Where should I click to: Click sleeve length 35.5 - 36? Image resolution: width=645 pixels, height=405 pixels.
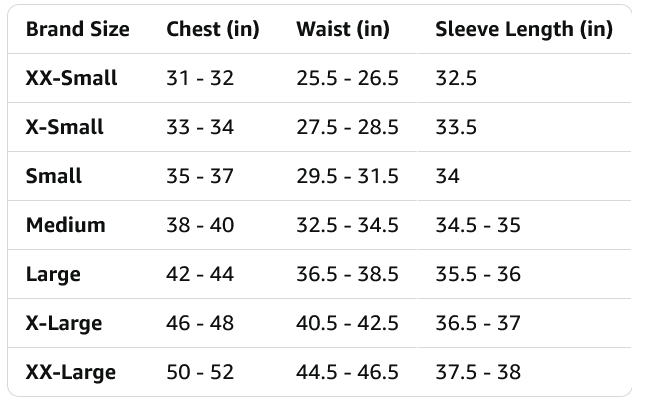tap(478, 274)
